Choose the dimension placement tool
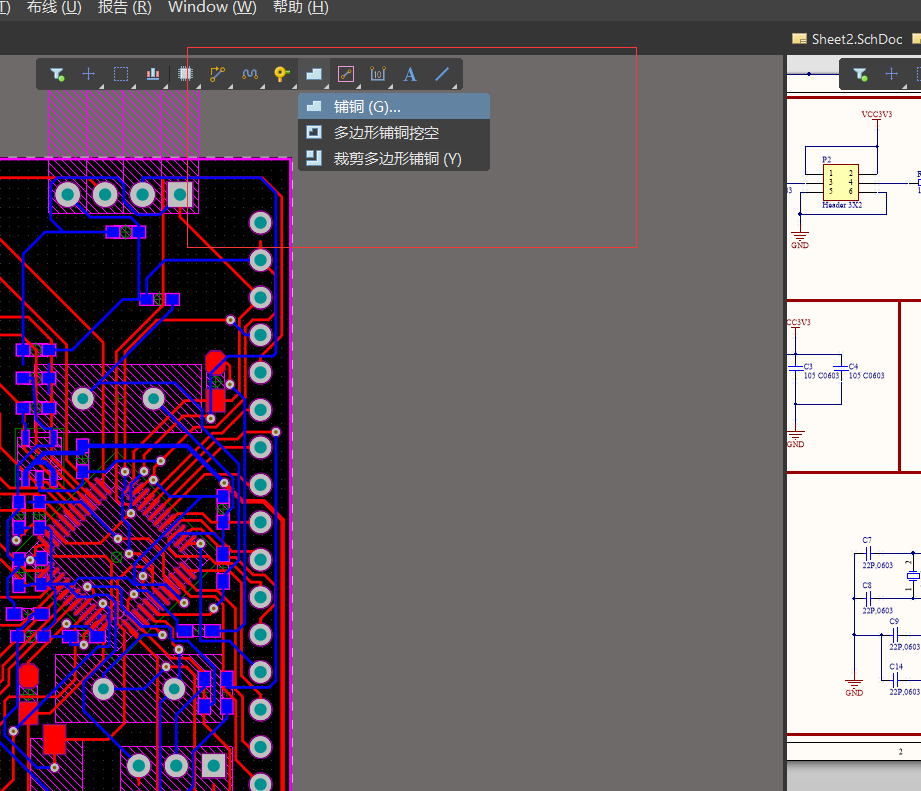Image resolution: width=921 pixels, height=791 pixels. (x=378, y=74)
